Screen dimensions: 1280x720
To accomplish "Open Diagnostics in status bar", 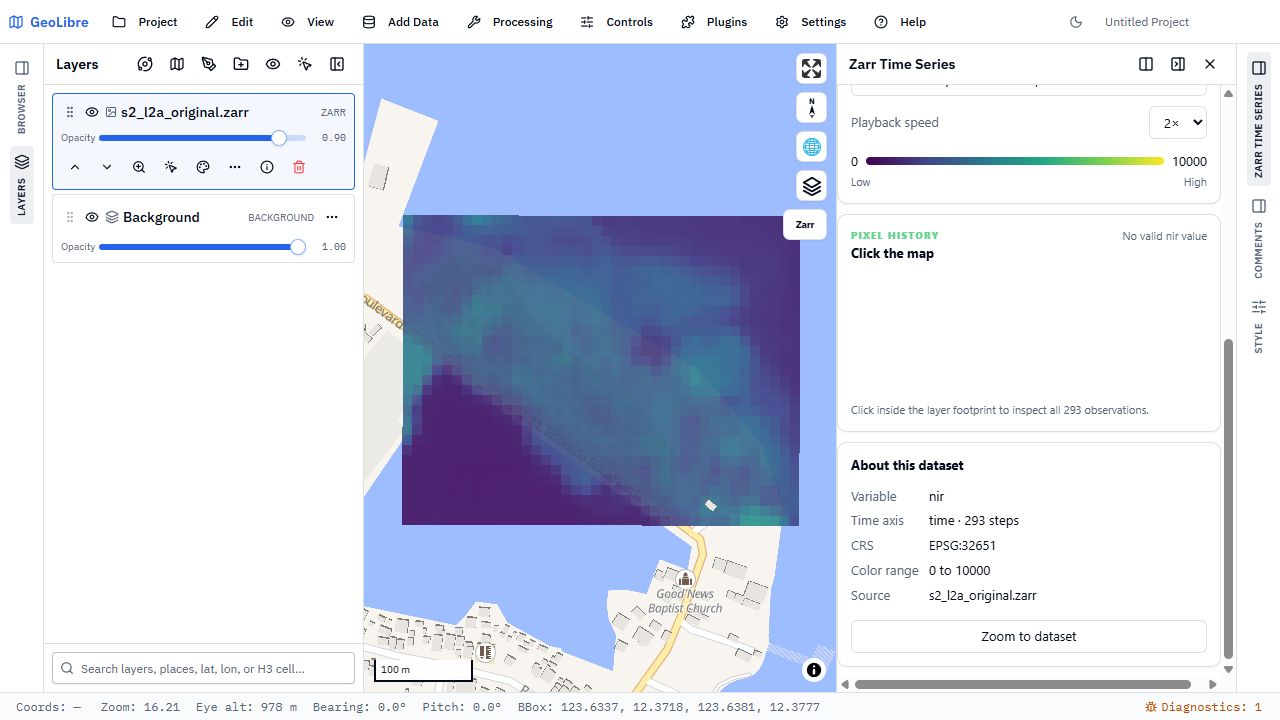I will [x=1203, y=707].
